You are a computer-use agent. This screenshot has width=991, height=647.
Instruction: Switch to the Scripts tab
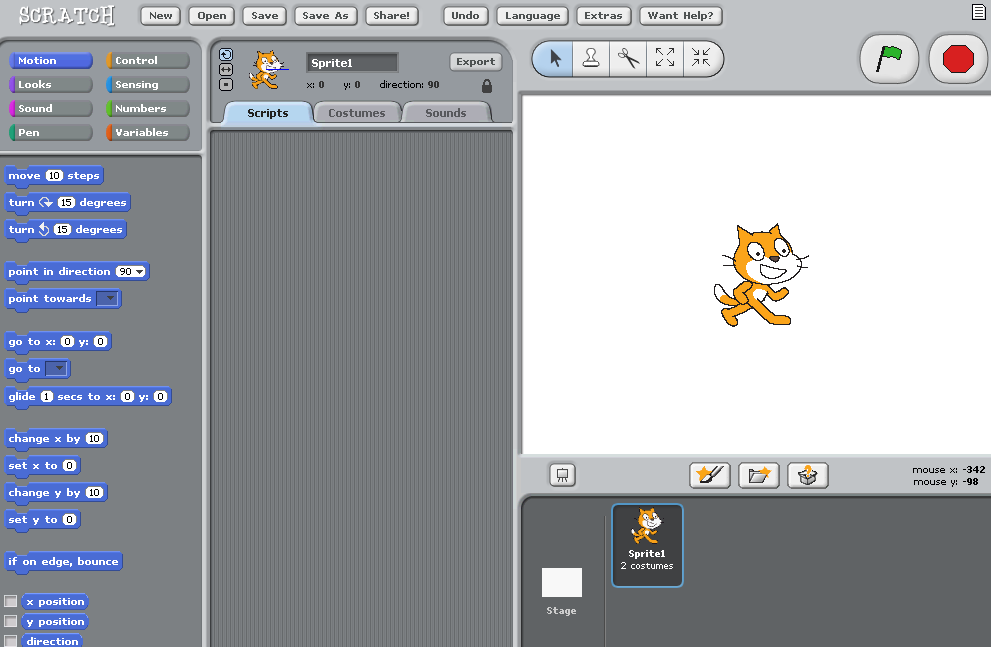pyautogui.click(x=268, y=112)
